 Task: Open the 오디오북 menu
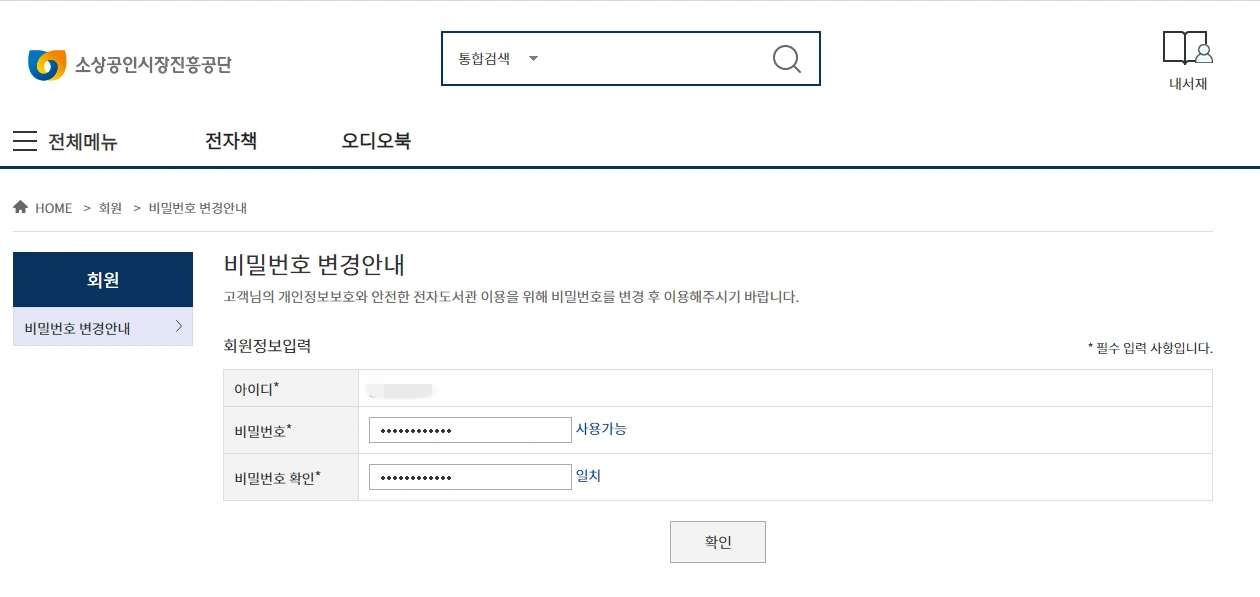click(x=375, y=140)
